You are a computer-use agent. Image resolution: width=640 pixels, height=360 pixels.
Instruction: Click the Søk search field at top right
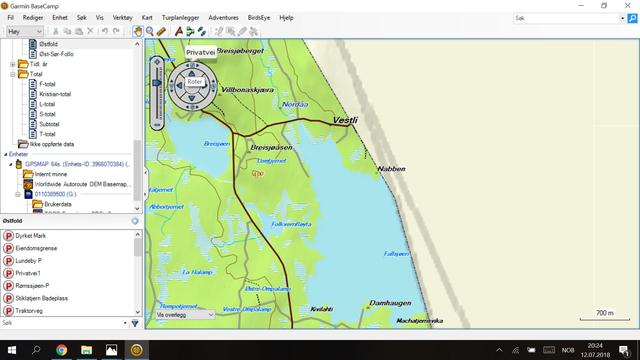[x=567, y=18]
